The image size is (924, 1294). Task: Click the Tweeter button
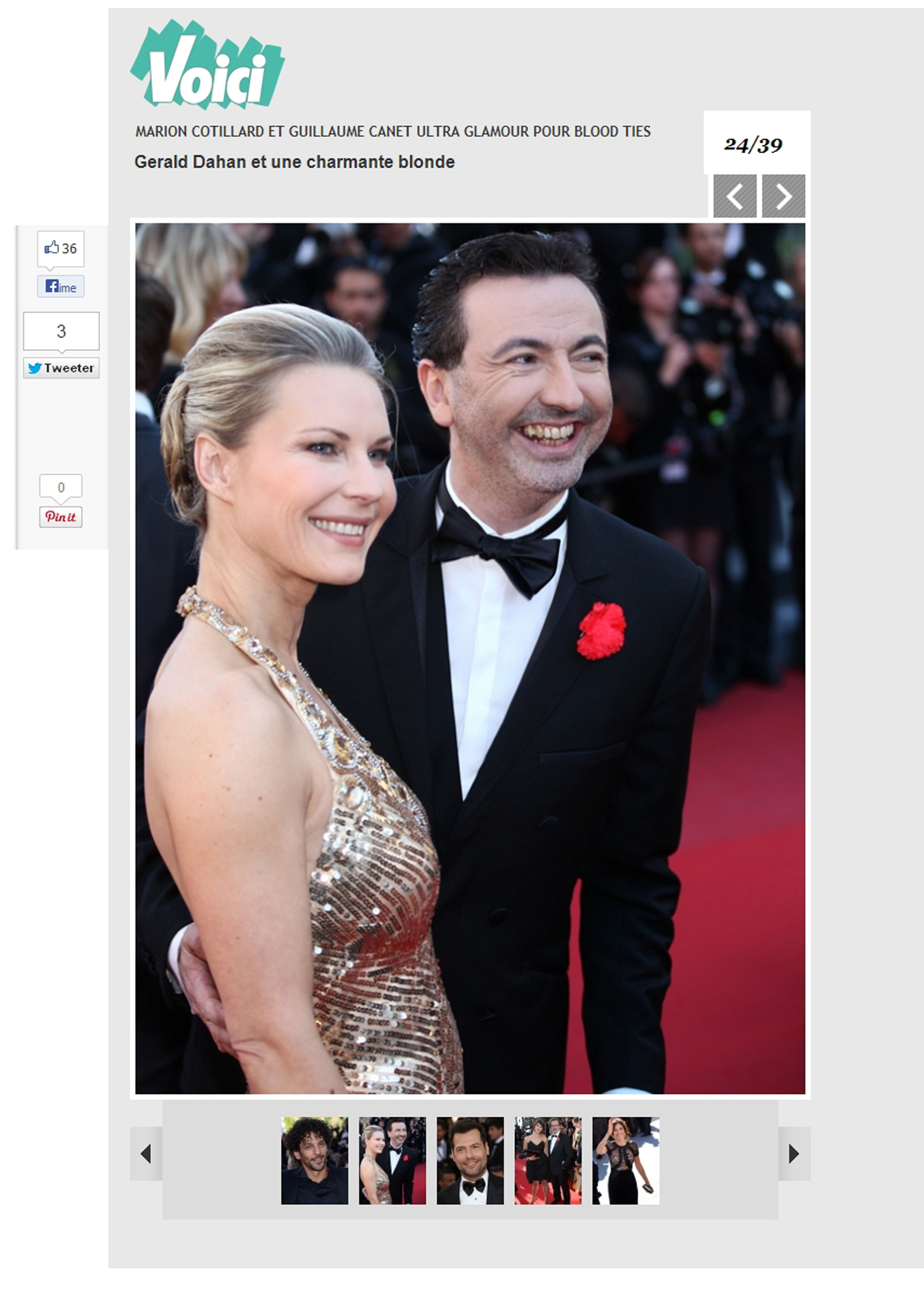(x=61, y=368)
